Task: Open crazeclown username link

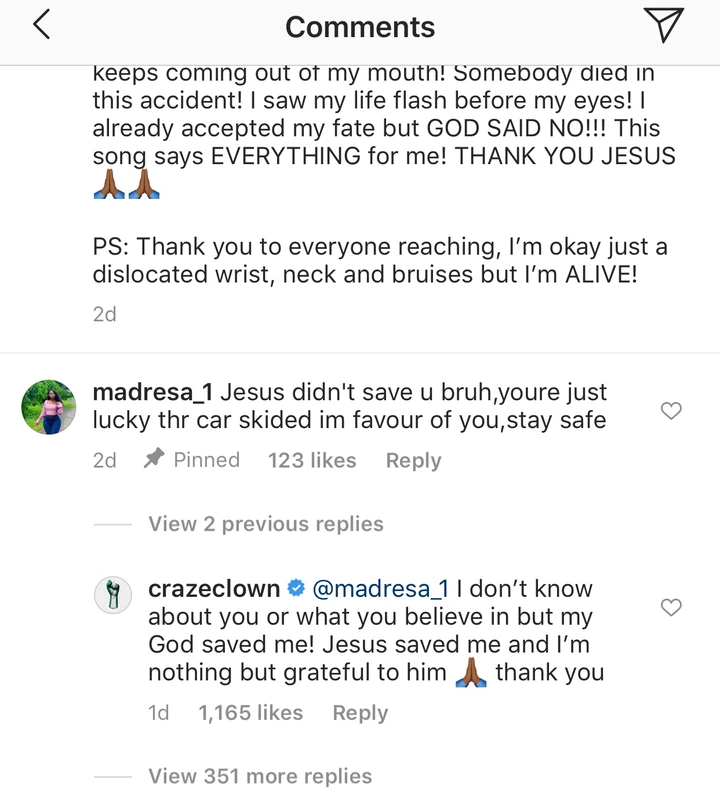Action: (x=213, y=589)
